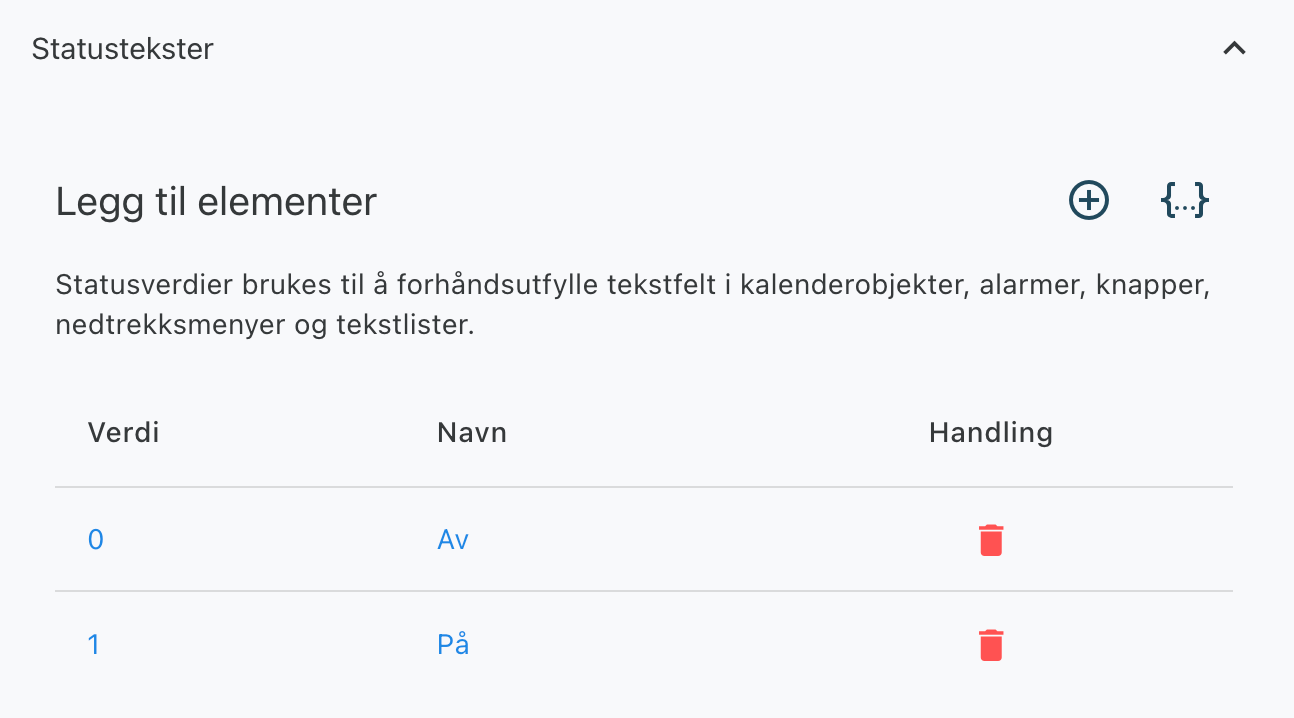
Task: Collapse the Statustekster section with chevron
Action: 1235,48
